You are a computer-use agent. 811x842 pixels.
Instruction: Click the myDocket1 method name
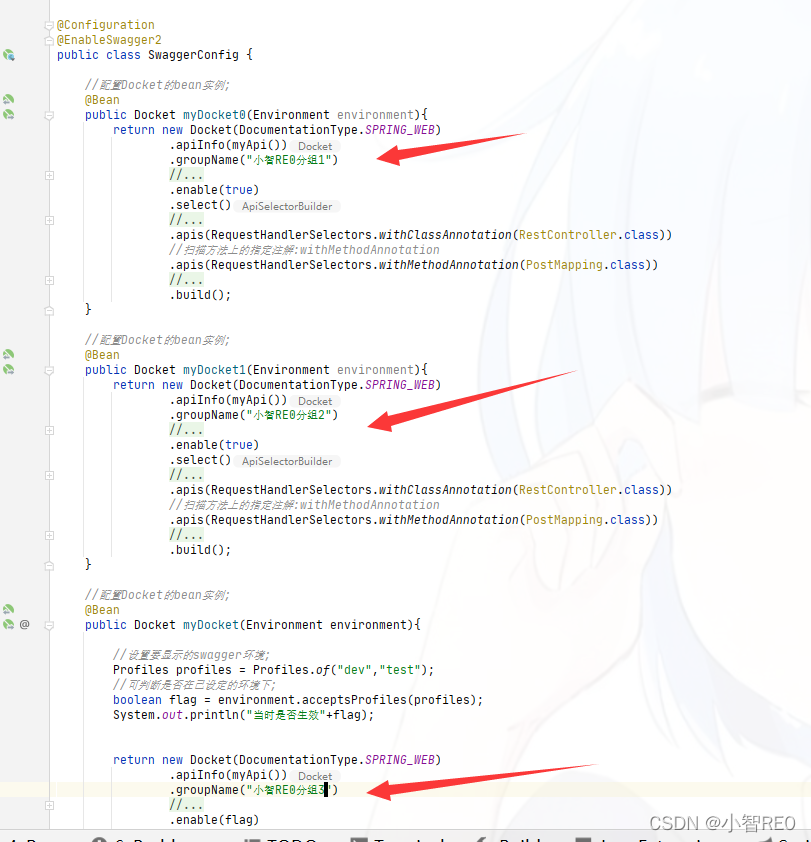click(x=214, y=369)
